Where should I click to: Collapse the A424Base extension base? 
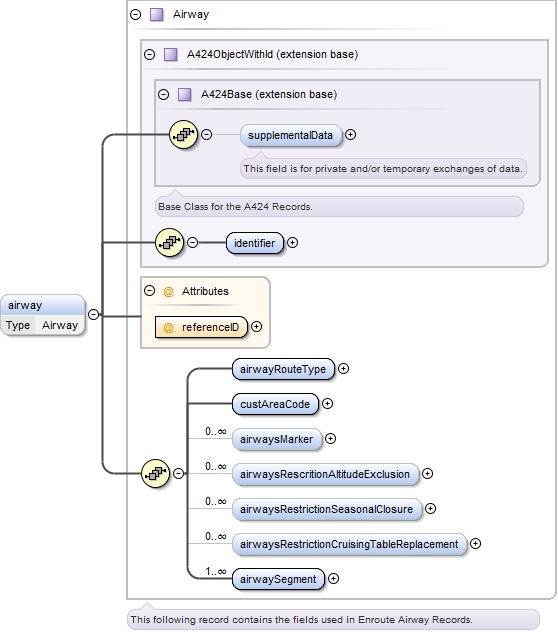(x=164, y=94)
